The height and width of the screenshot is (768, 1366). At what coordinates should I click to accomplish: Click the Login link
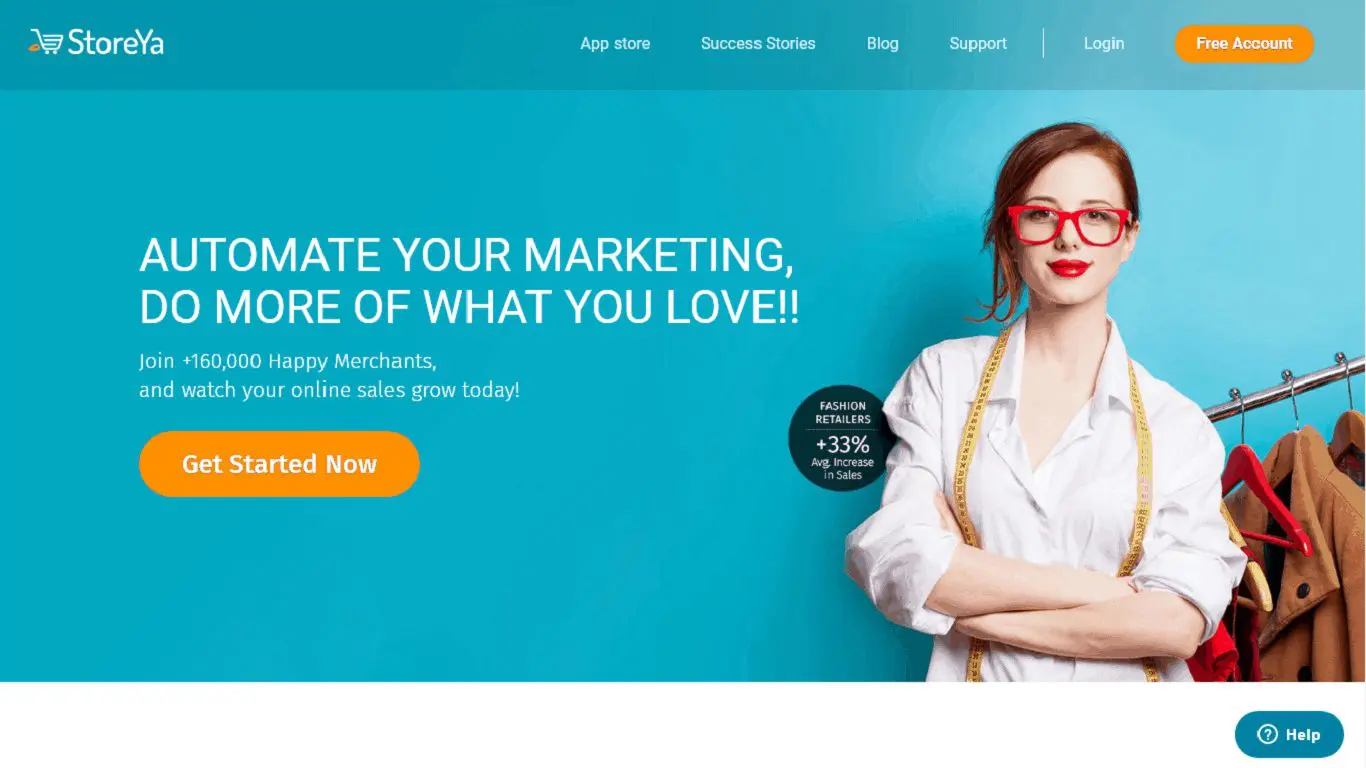point(1104,44)
